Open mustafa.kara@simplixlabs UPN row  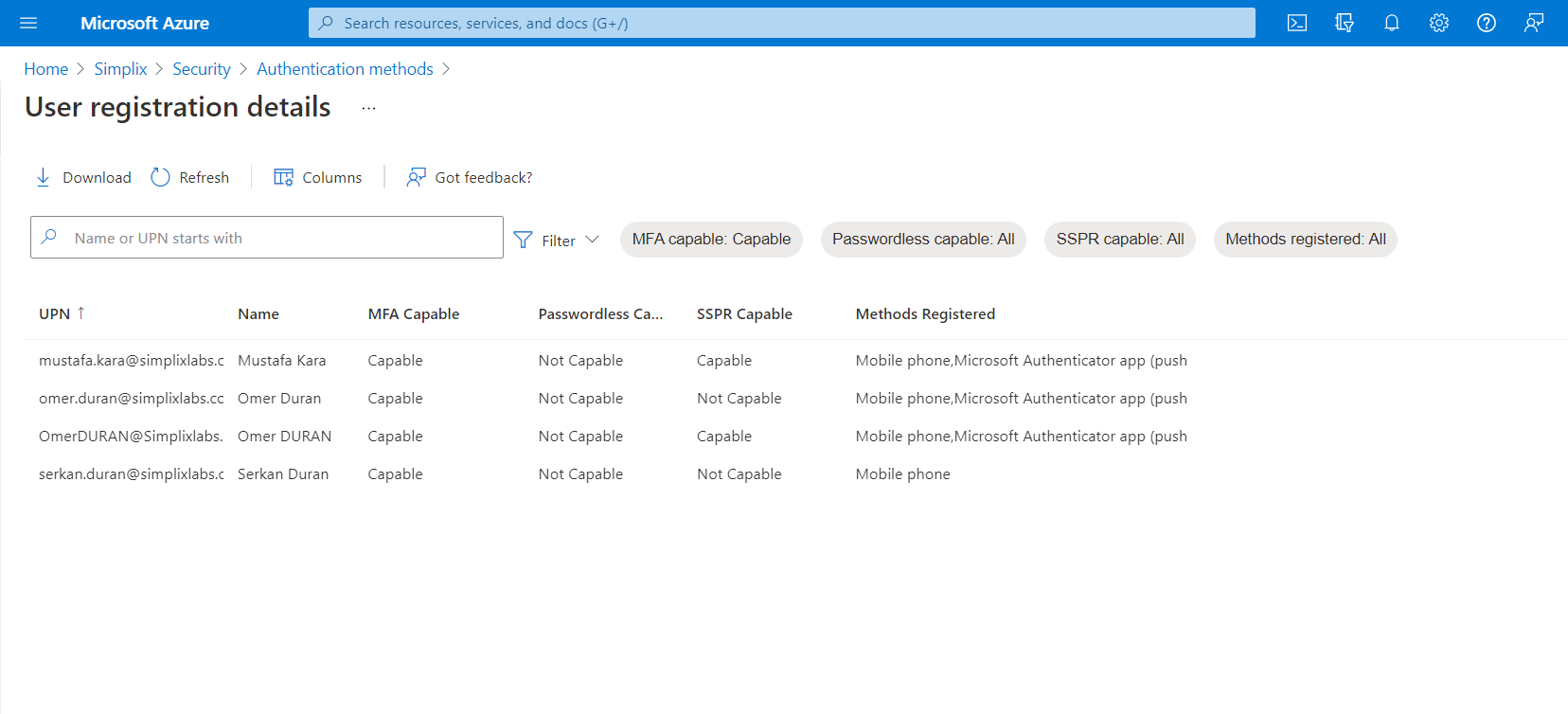pos(132,361)
